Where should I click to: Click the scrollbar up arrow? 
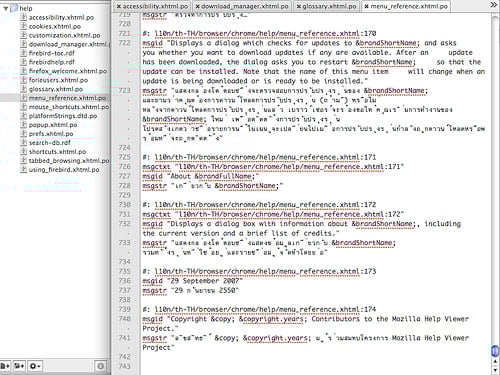click(495, 361)
